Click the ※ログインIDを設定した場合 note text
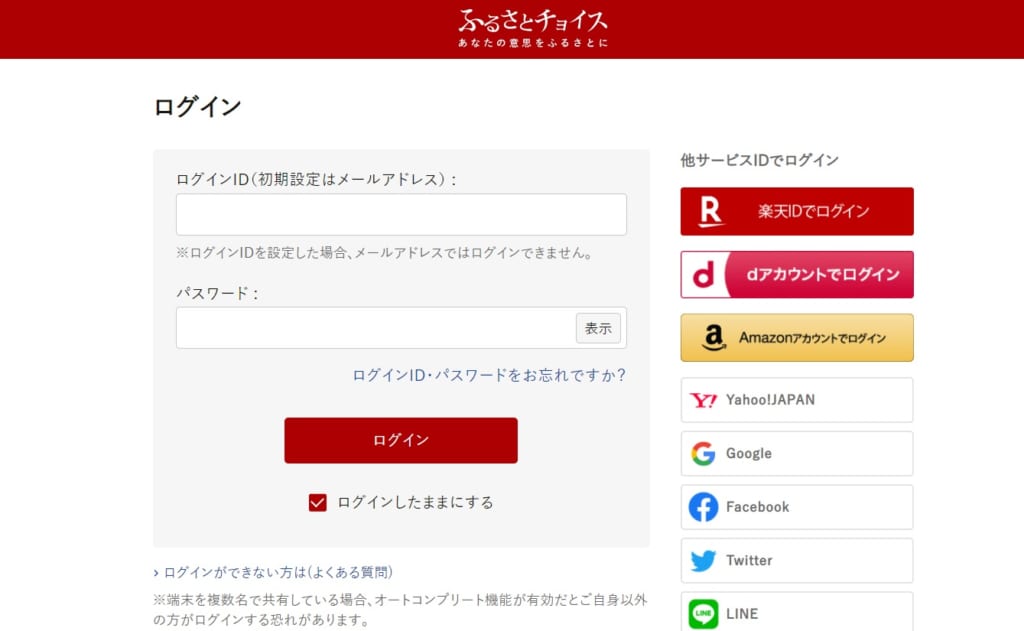Image resolution: width=1024 pixels, height=631 pixels. tap(384, 253)
